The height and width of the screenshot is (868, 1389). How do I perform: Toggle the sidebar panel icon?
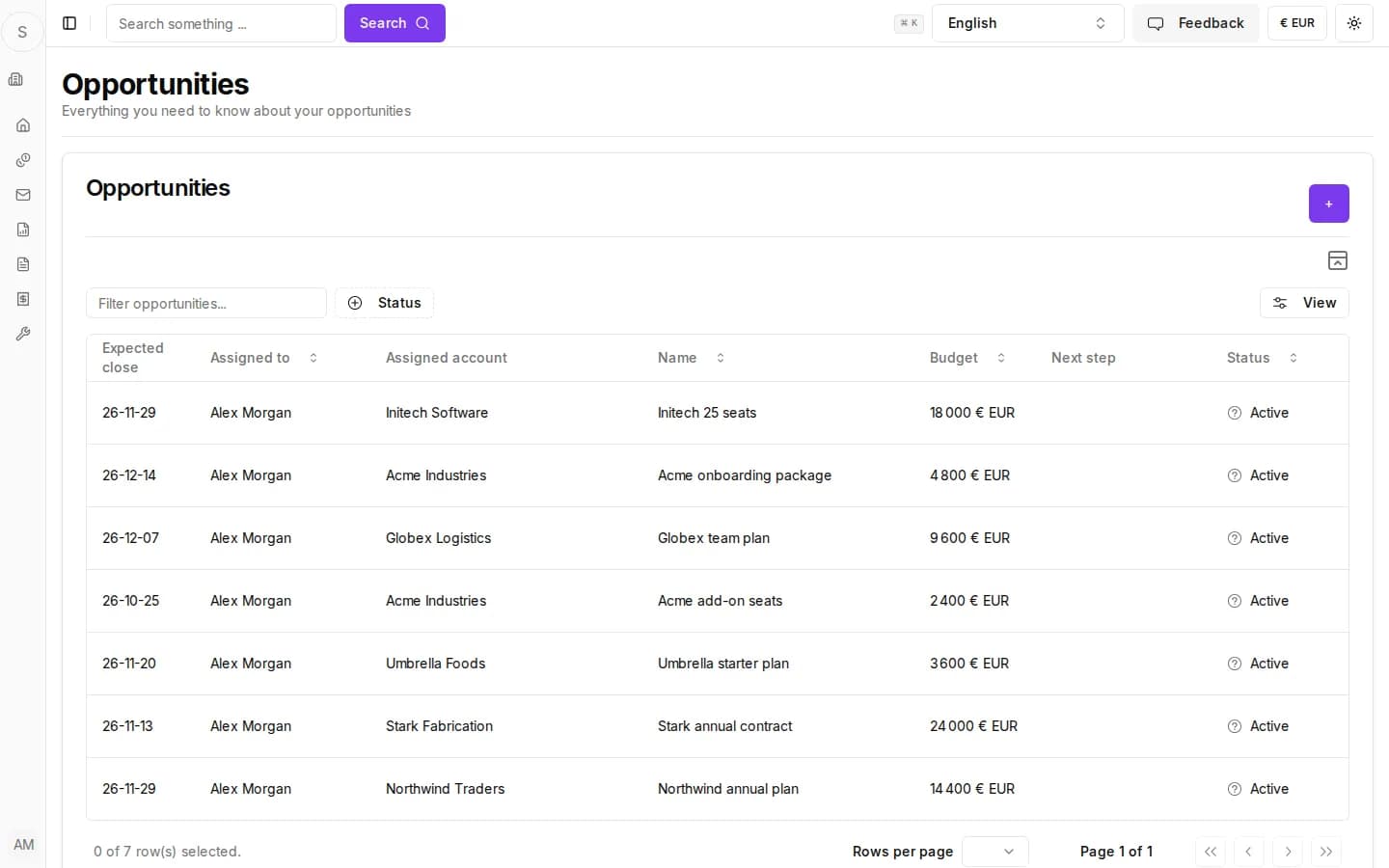69,23
